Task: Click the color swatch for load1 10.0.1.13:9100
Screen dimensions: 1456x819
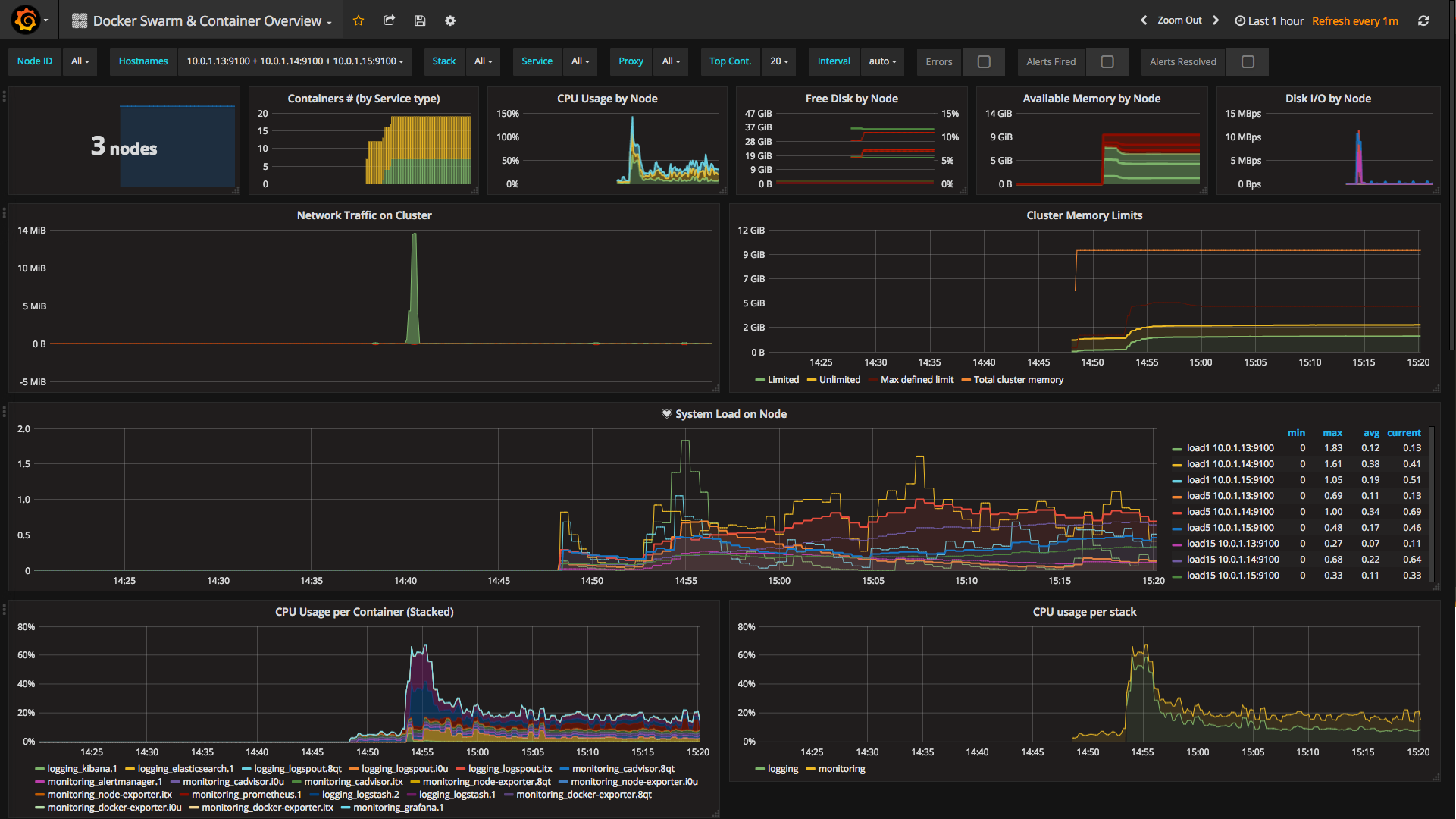Action: pyautogui.click(x=1176, y=449)
